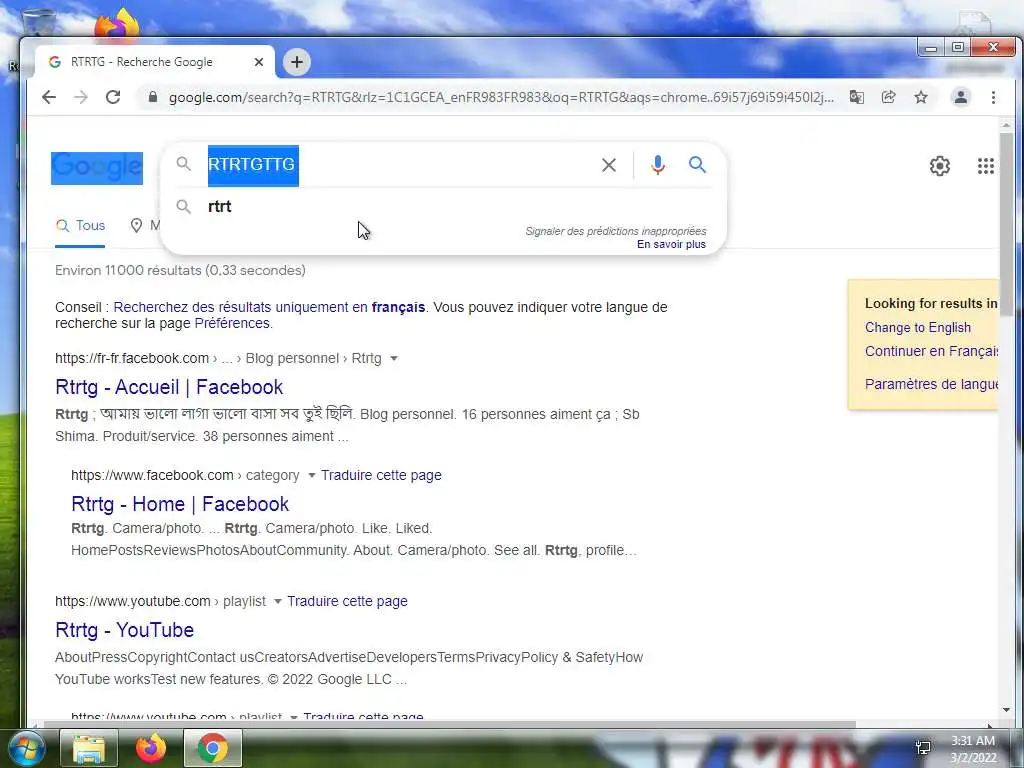Expand dropdown arrow beside first youtube.com playlist
This screenshot has height=768, width=1024.
pyautogui.click(x=278, y=601)
